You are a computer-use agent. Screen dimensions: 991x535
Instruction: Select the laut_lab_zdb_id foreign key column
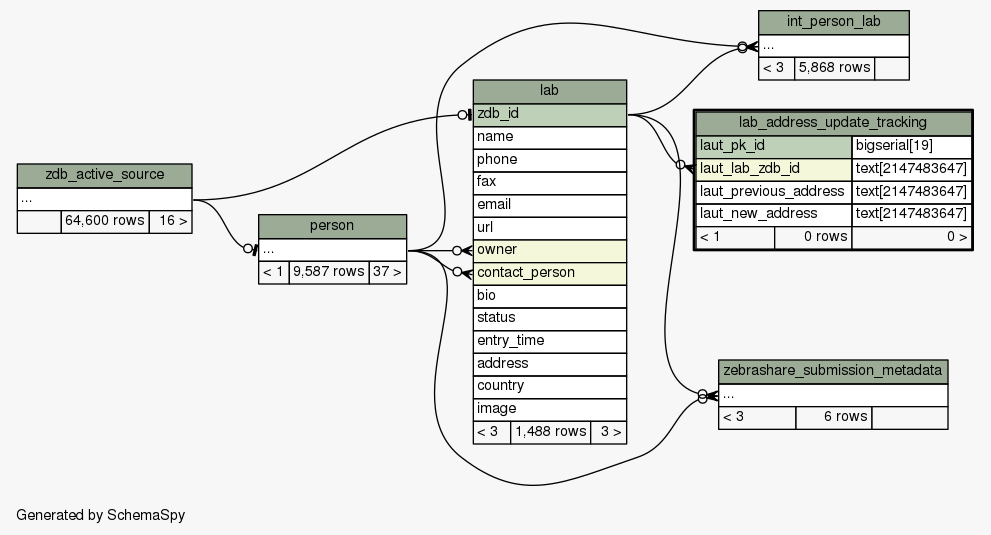[773, 168]
